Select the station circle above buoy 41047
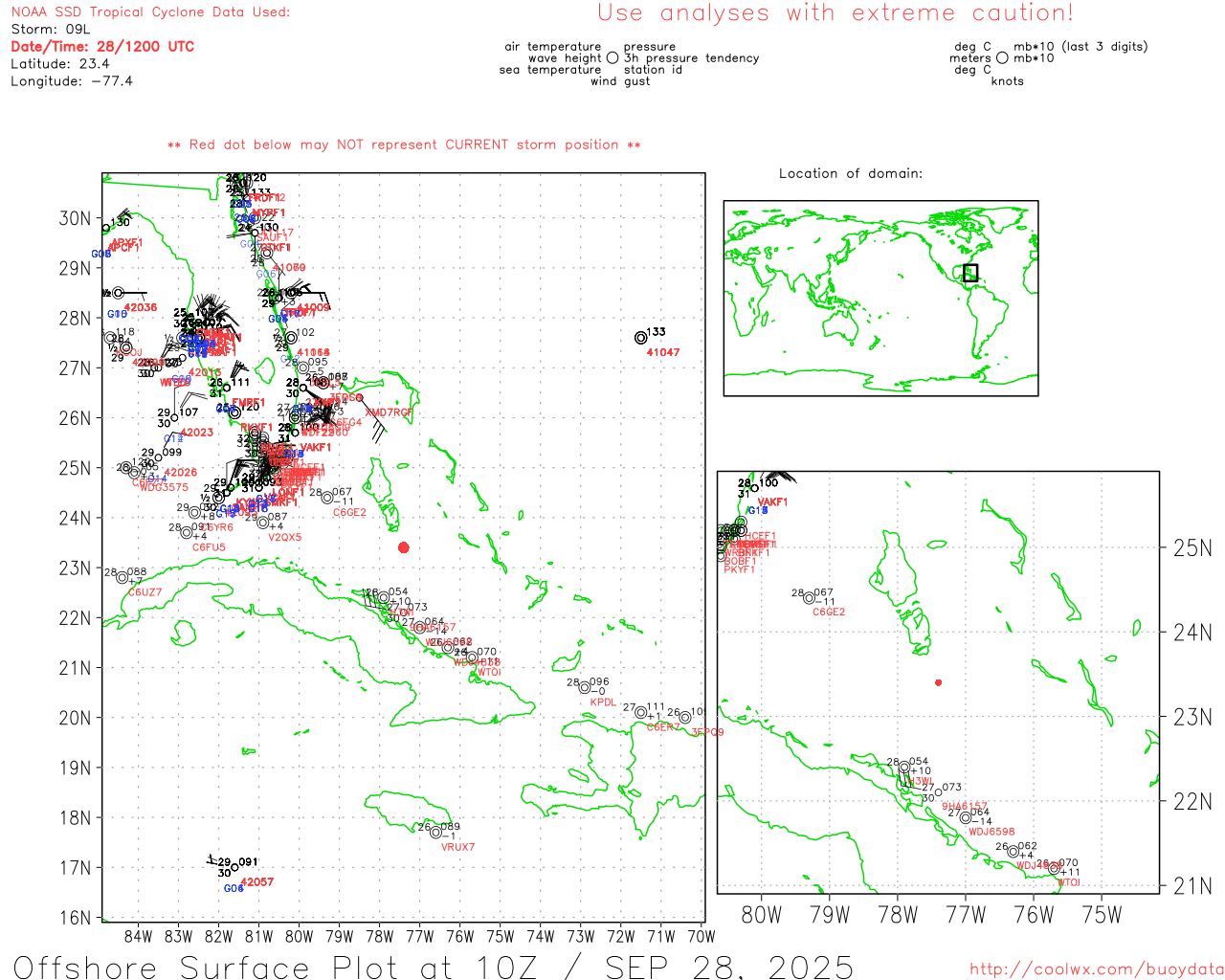1225x980 pixels. coord(641,338)
